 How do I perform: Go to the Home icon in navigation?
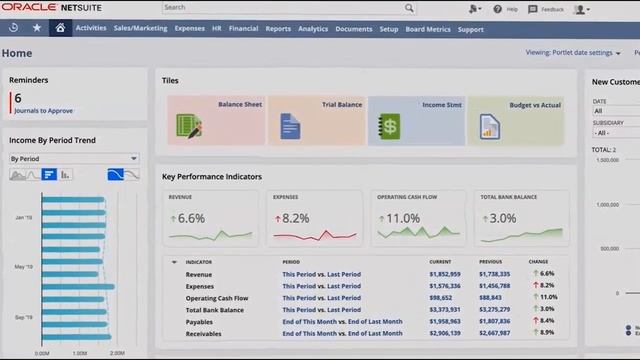click(60, 28)
